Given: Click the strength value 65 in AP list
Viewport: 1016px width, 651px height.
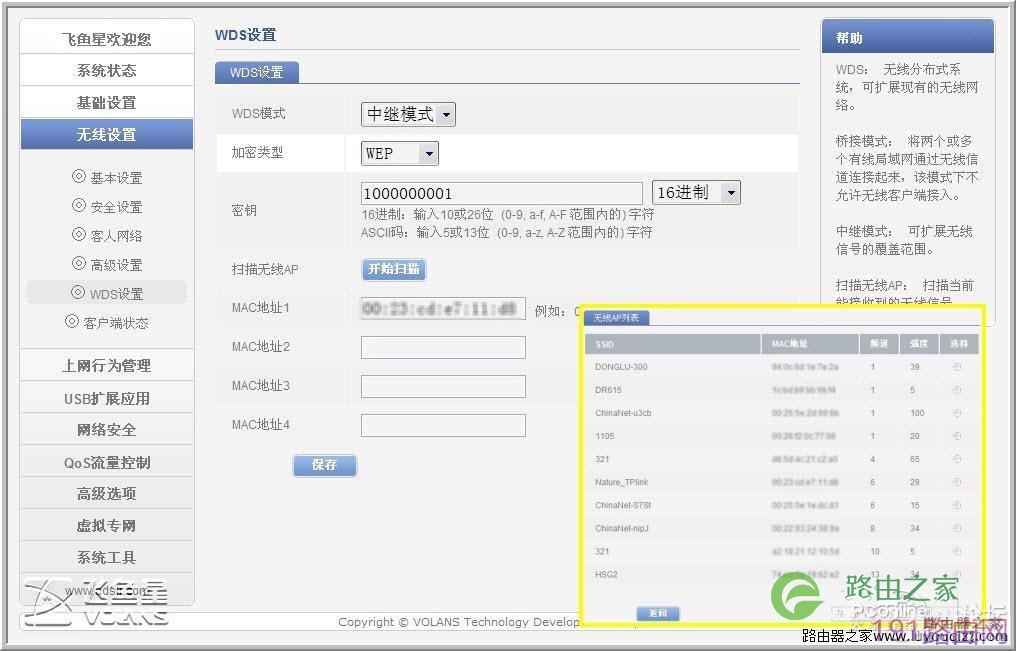Looking at the screenshot, I should [x=915, y=459].
